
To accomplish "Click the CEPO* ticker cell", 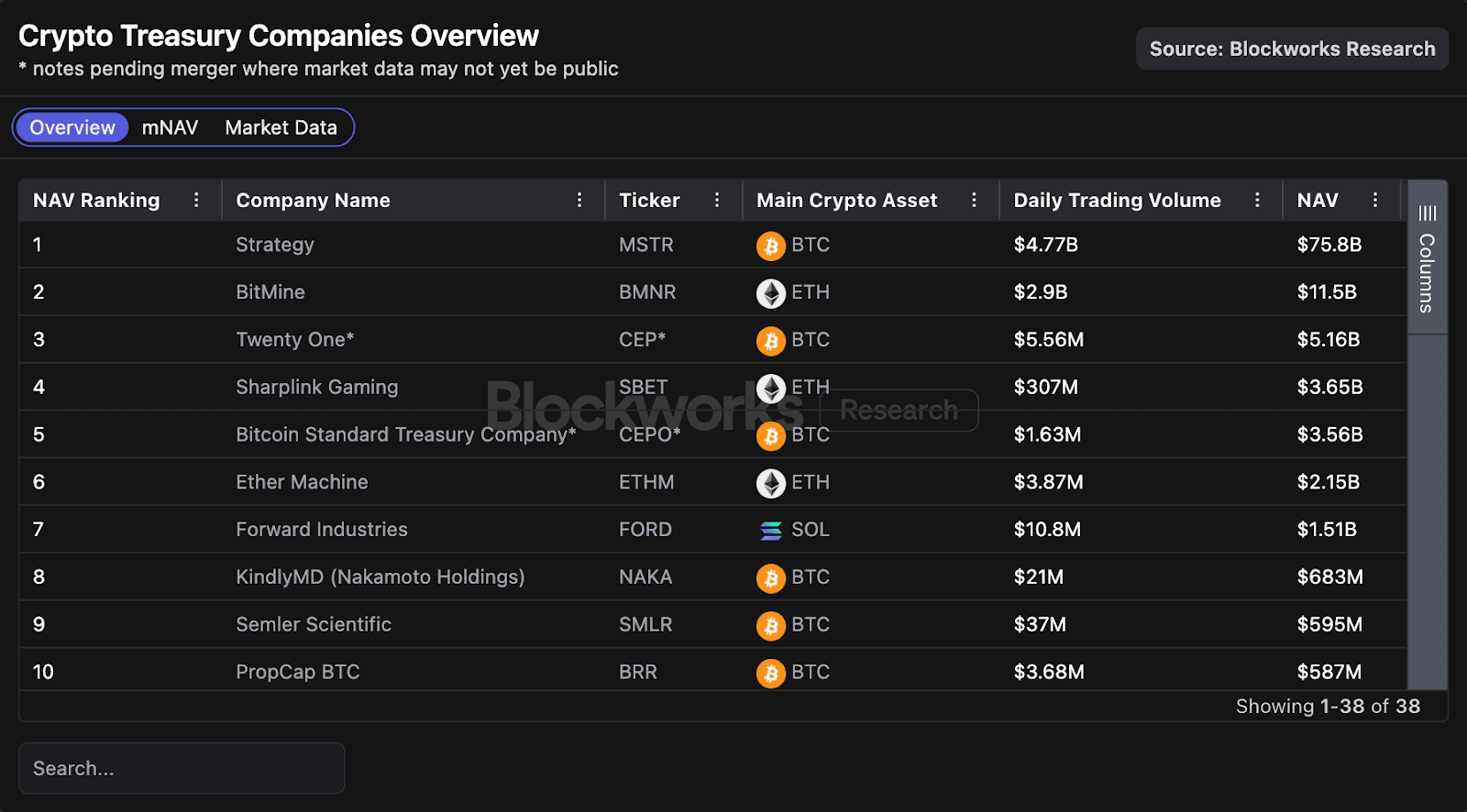I will (x=650, y=434).
